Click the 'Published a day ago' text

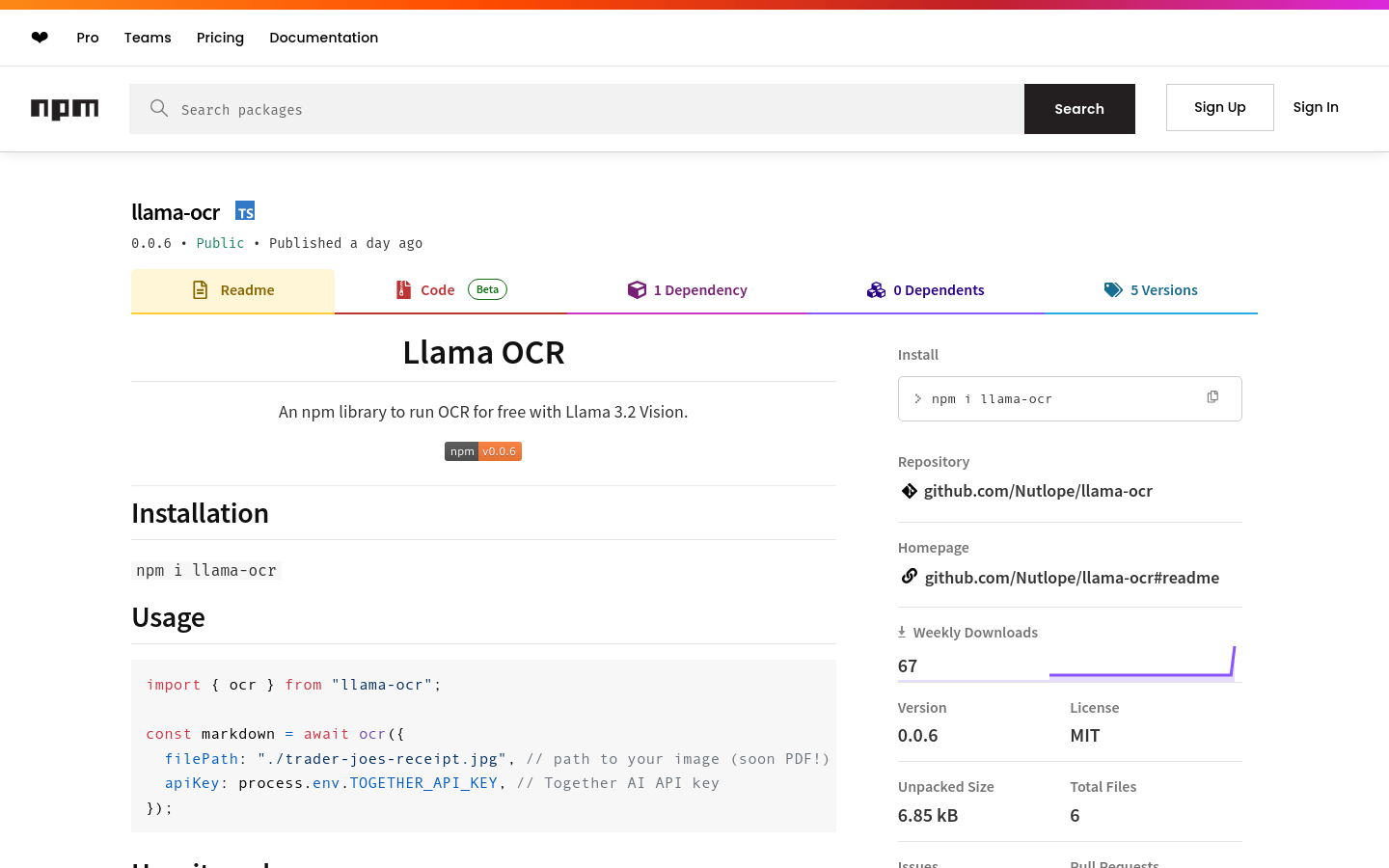[345, 243]
